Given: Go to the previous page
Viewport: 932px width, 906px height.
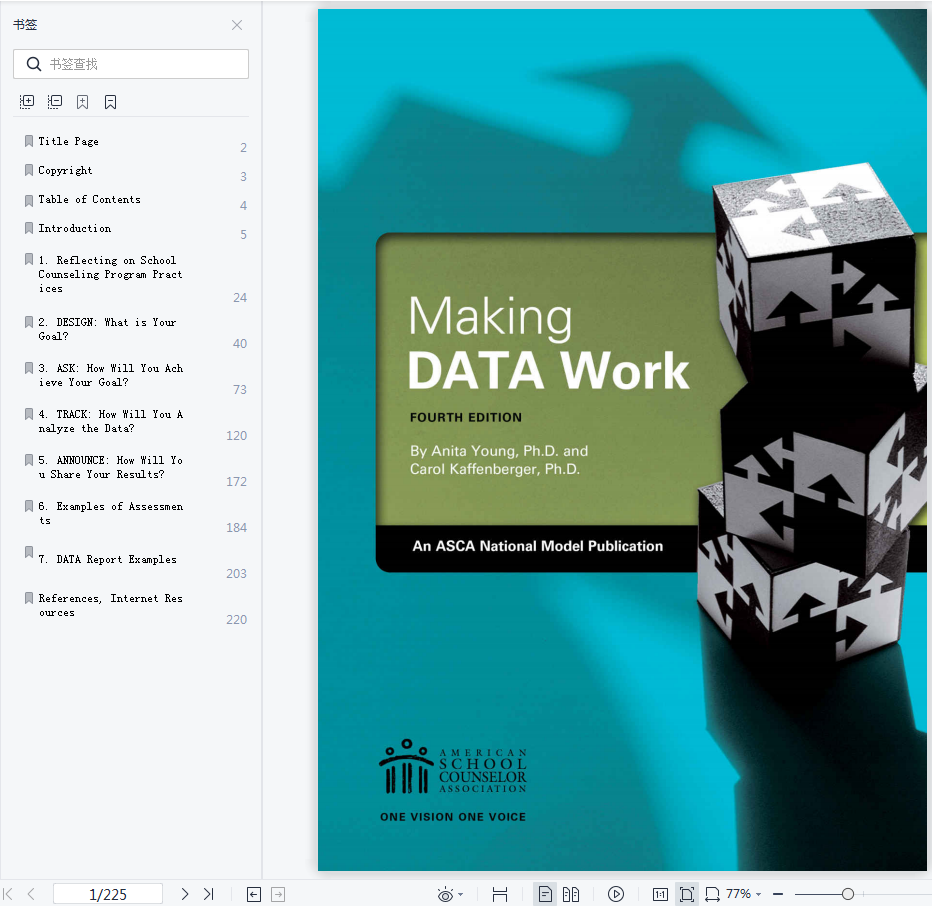Looking at the screenshot, I should 32,894.
